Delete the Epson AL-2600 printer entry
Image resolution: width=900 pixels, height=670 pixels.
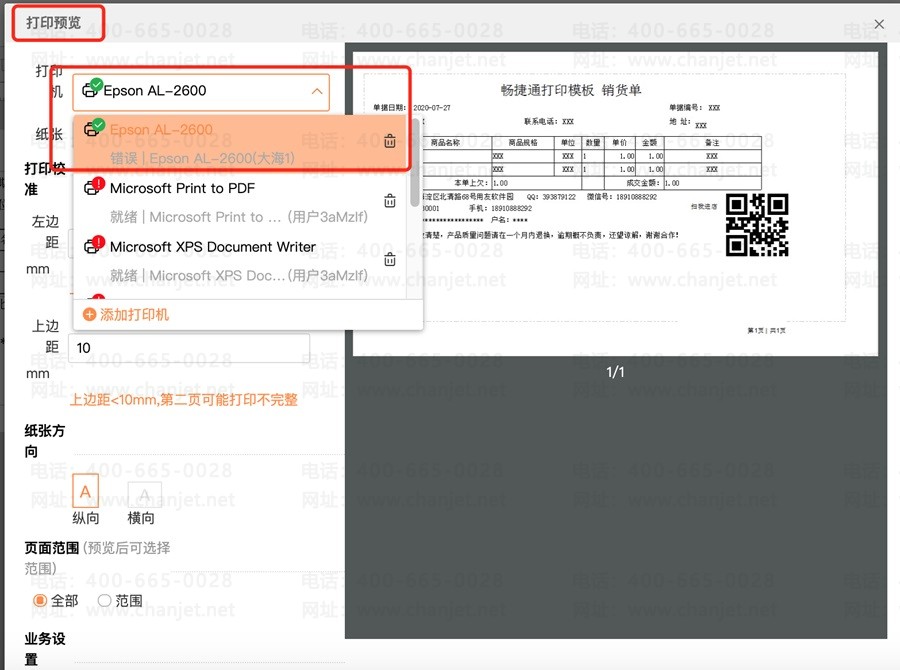(x=390, y=142)
